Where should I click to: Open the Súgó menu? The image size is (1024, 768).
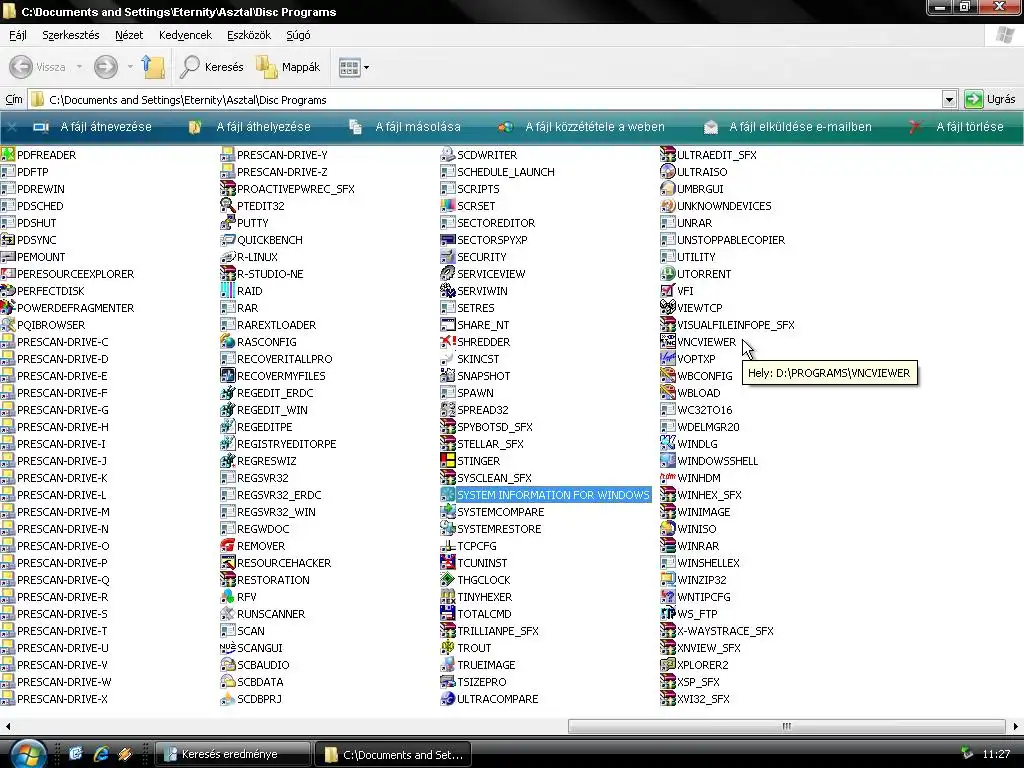point(298,35)
